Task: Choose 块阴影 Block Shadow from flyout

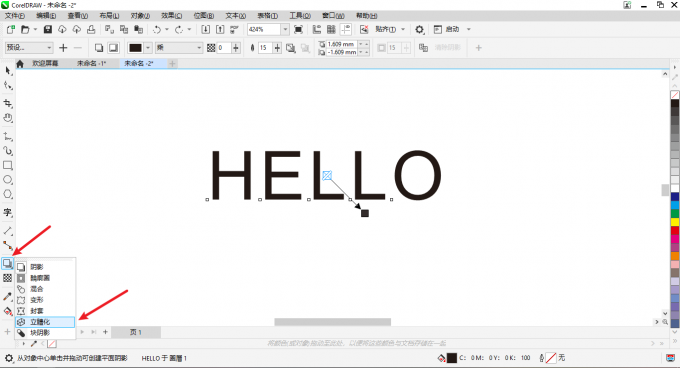Action: (x=45, y=332)
